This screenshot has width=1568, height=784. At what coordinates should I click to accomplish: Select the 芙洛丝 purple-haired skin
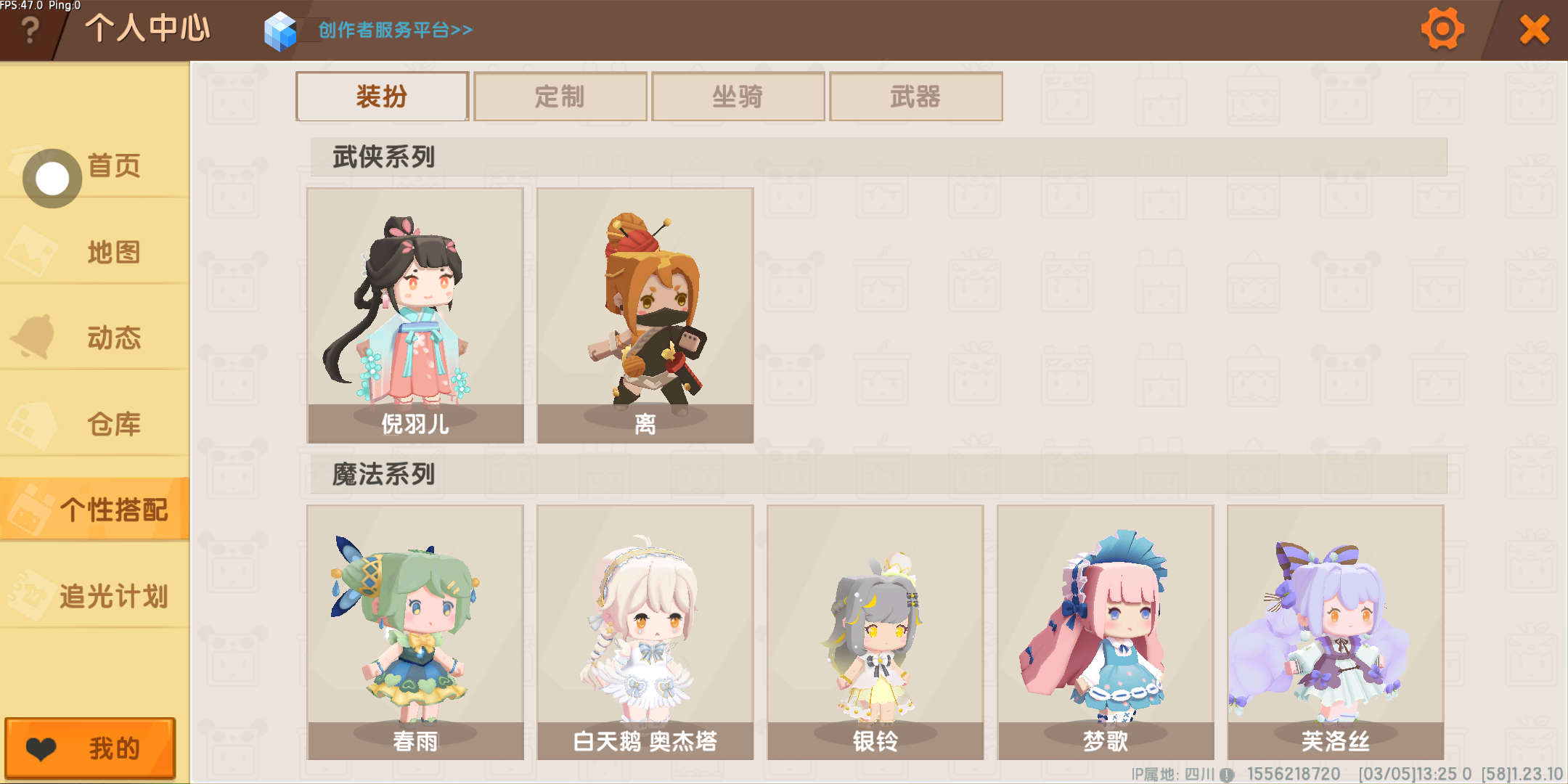tap(1336, 633)
